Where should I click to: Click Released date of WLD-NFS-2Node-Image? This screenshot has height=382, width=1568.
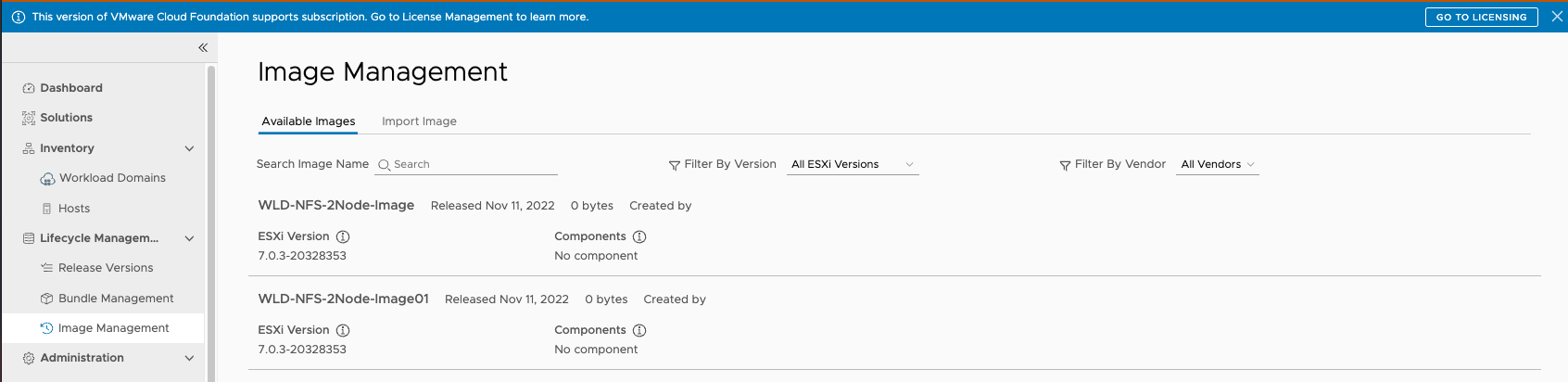(492, 206)
